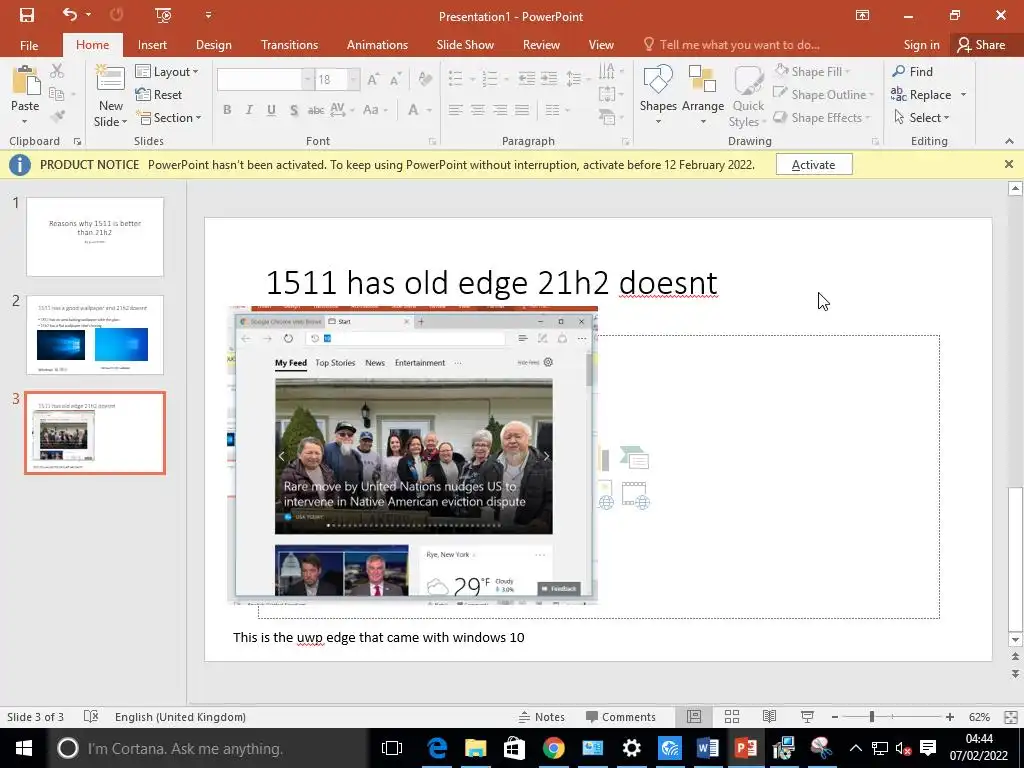Click the Activate button in product notice
The width and height of the screenshot is (1024, 768).
tap(814, 165)
